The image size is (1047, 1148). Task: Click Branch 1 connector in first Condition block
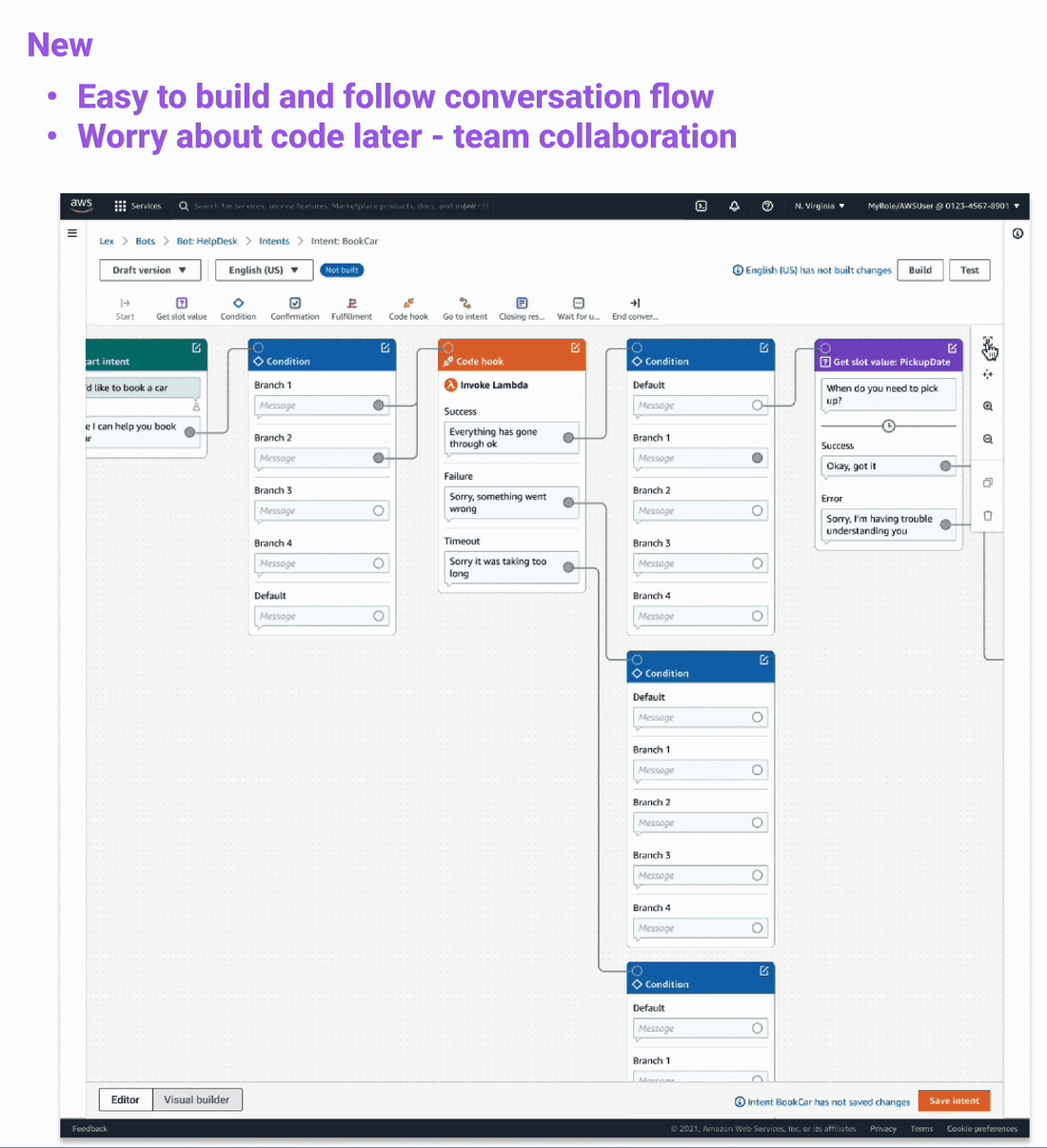379,406
